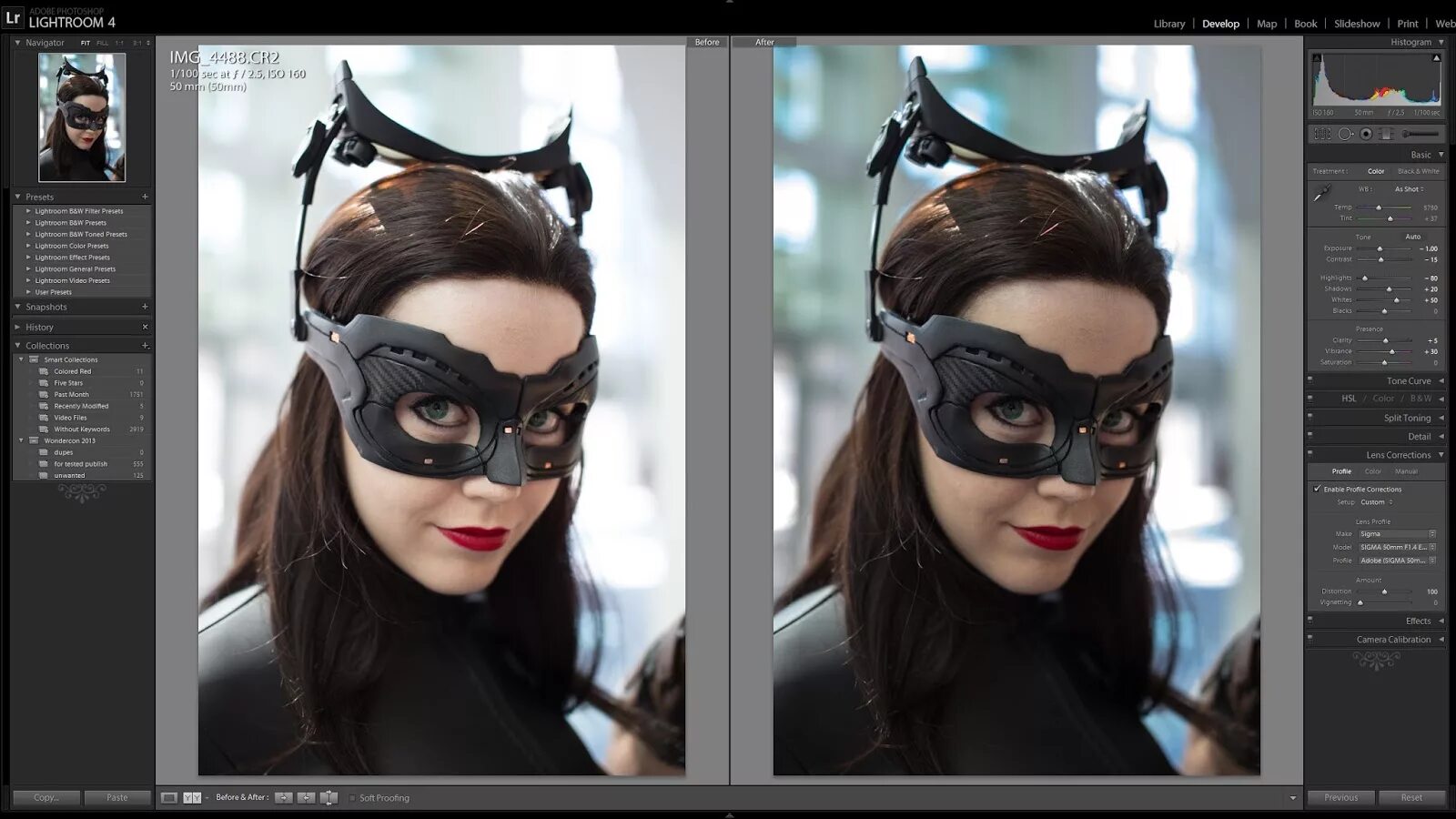
Task: Toggle the Split Toning panel switch
Action: [x=1310, y=418]
